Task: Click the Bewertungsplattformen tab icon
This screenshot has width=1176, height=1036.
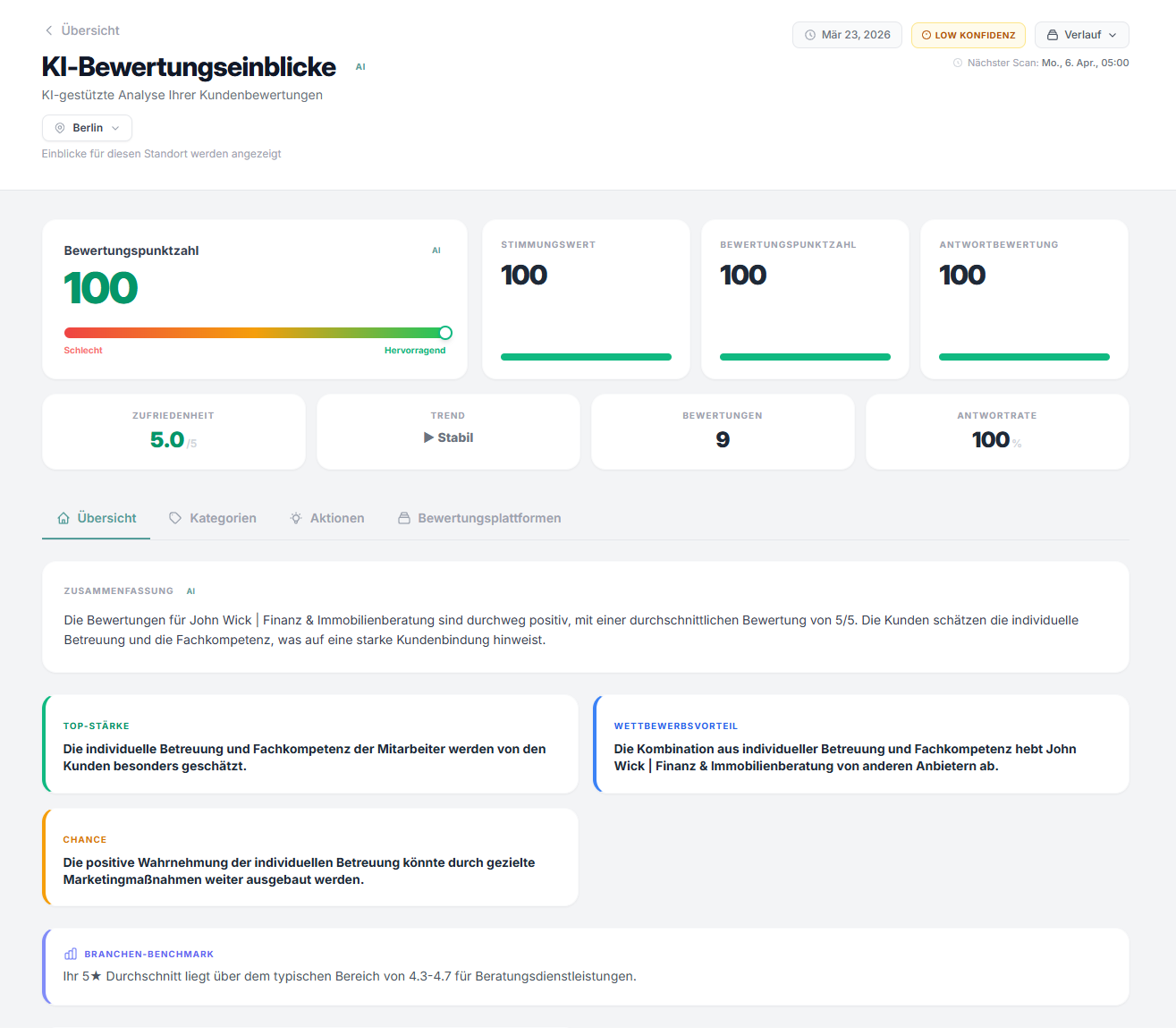Action: pyautogui.click(x=404, y=518)
